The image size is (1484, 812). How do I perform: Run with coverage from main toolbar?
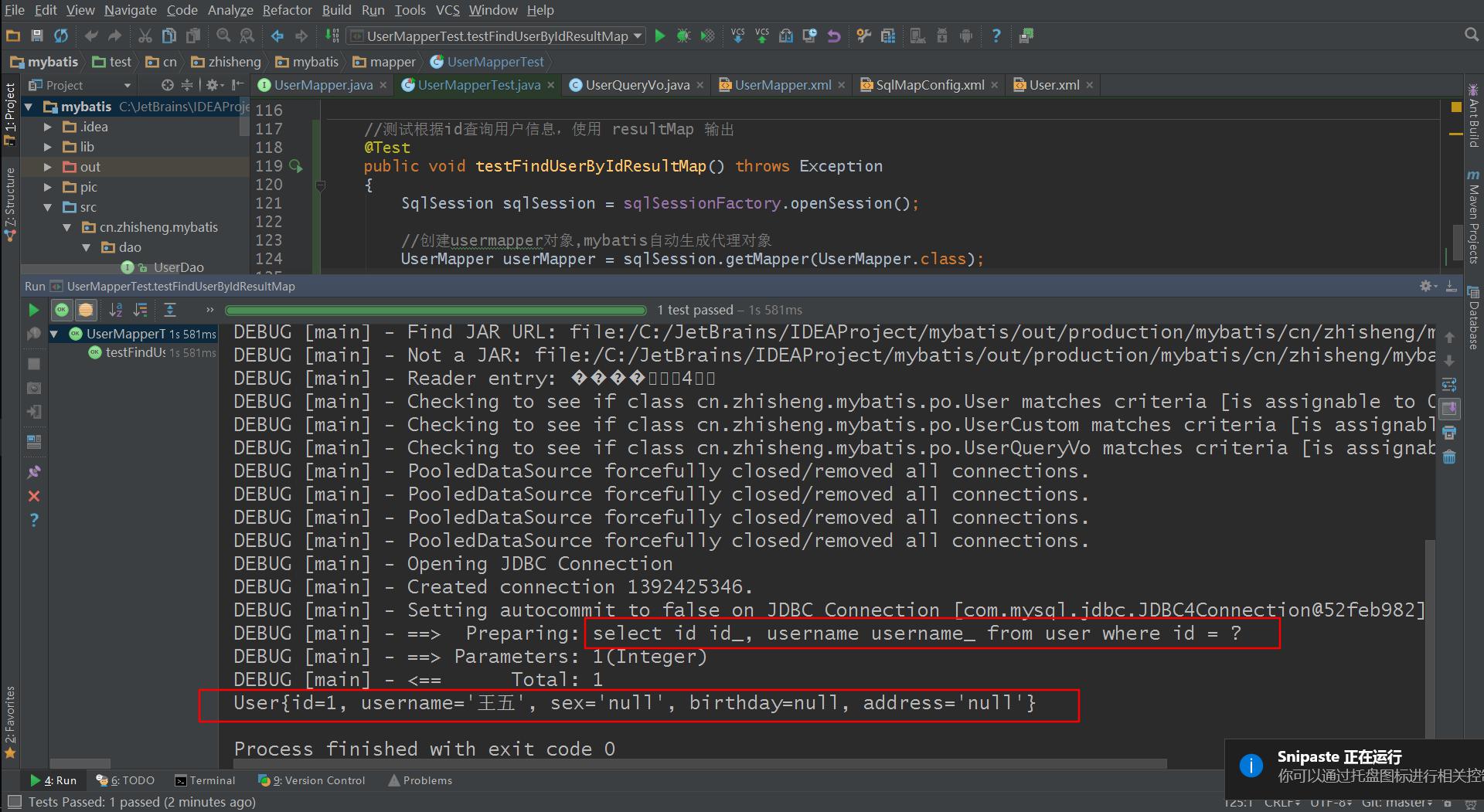(707, 36)
